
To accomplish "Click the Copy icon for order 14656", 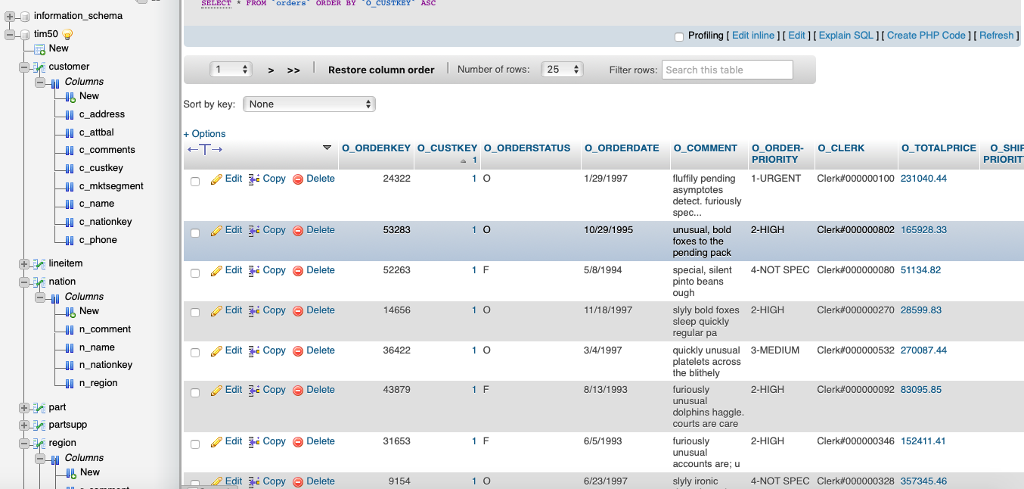I will (254, 311).
